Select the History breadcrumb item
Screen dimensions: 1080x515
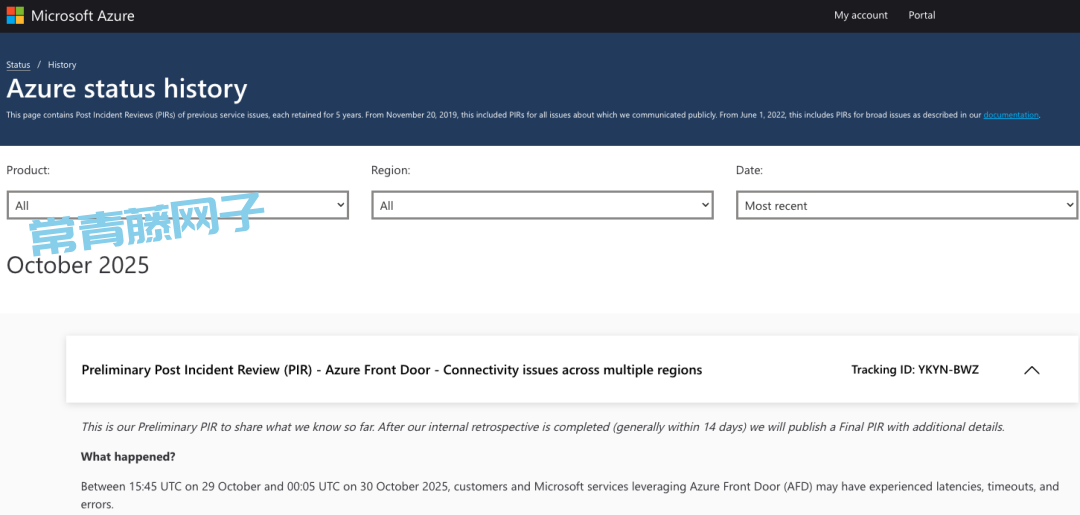click(x=62, y=65)
